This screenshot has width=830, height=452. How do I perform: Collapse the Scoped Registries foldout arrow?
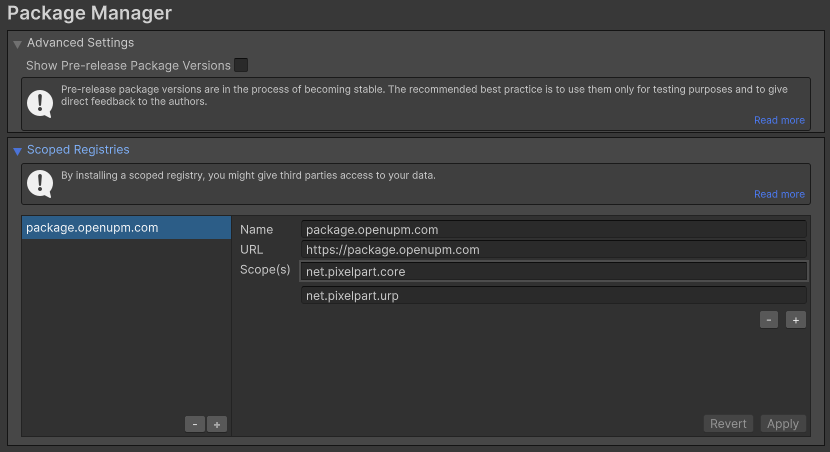[x=17, y=151]
